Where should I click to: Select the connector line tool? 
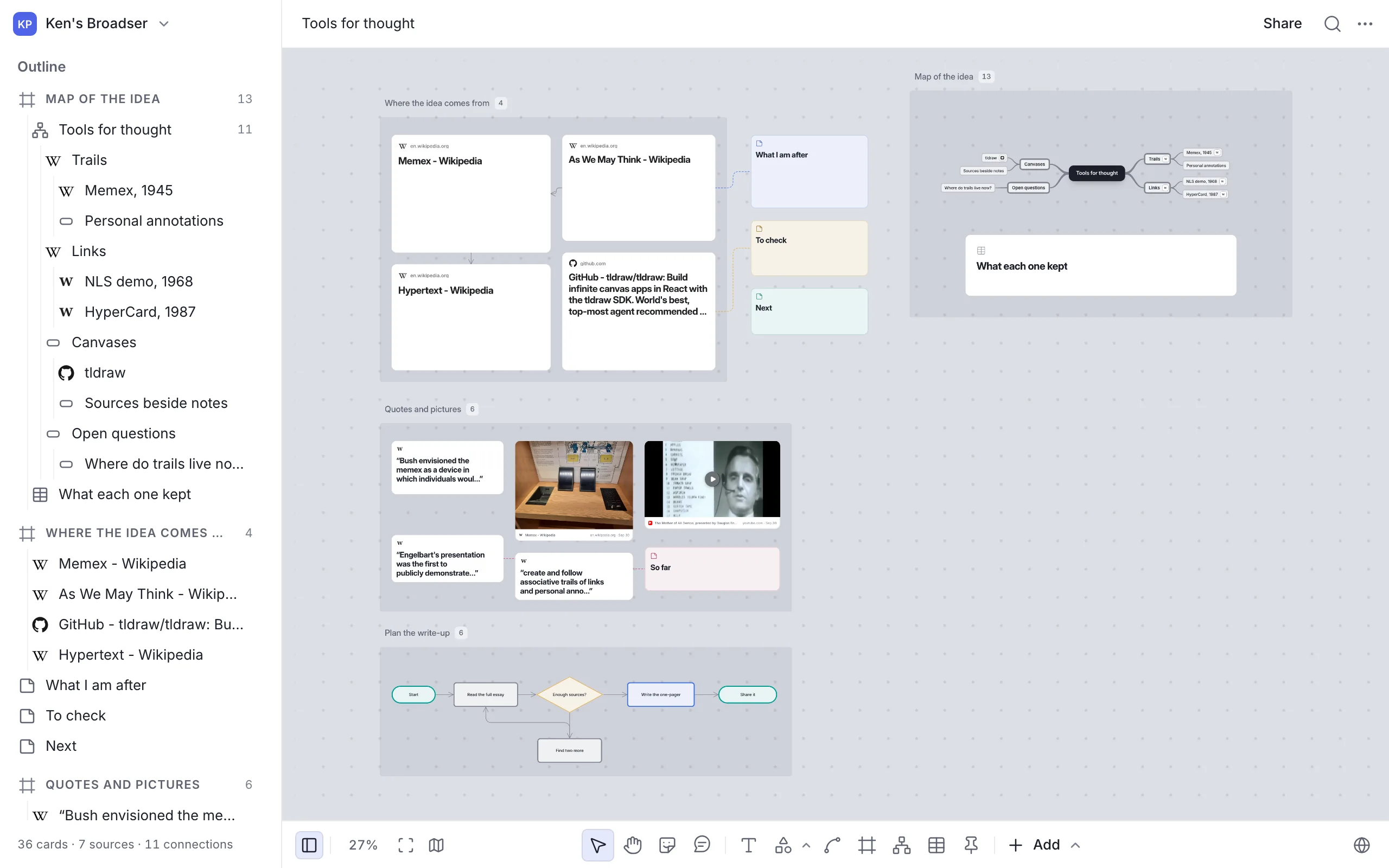click(832, 845)
